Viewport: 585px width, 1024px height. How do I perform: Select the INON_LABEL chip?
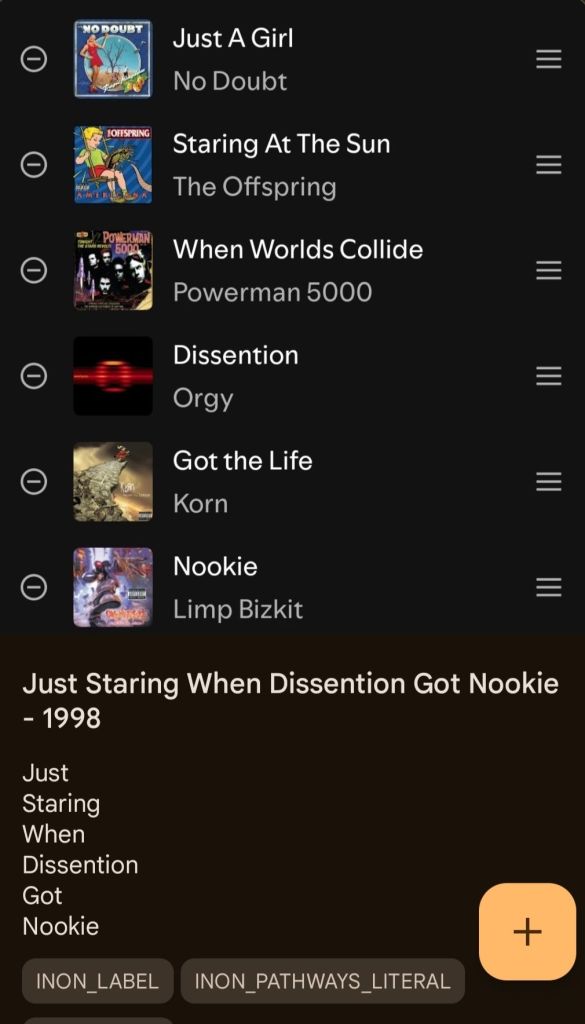click(x=97, y=981)
